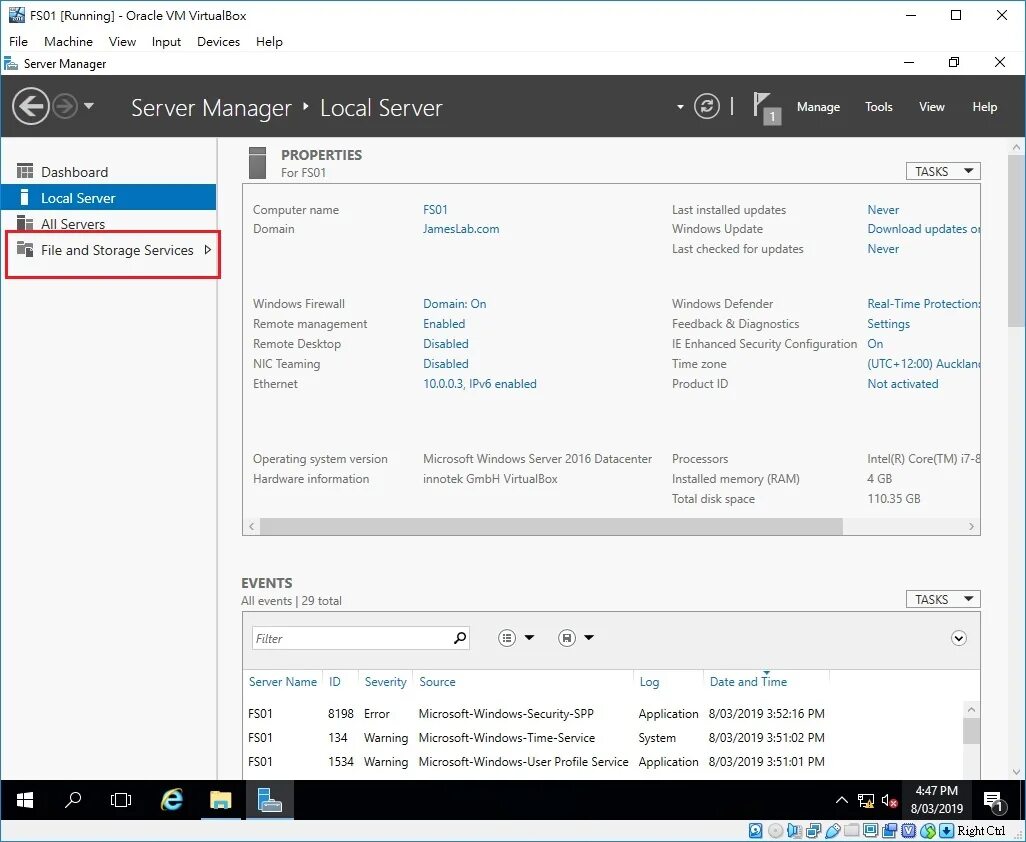Open the VirtualBox Devices menu
The width and height of the screenshot is (1026, 842).
218,42
